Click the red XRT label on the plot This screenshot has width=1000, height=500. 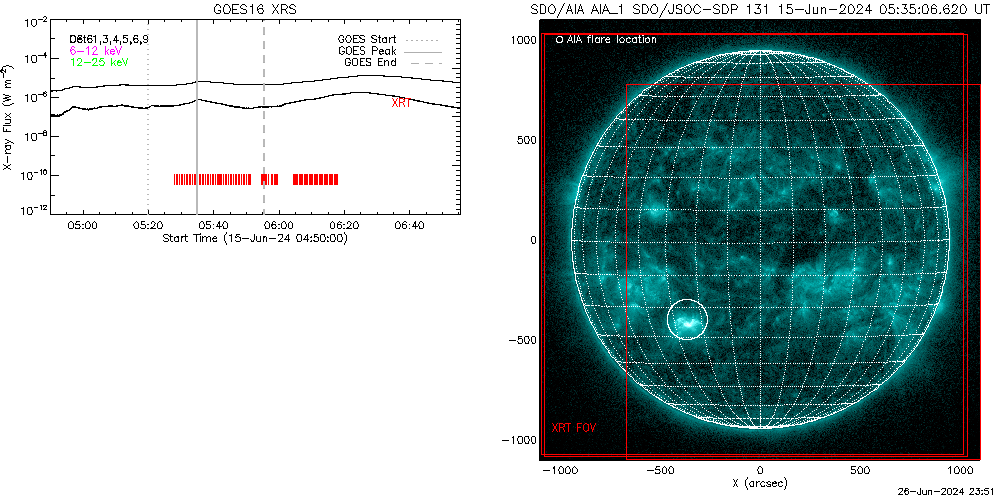[x=401, y=102]
